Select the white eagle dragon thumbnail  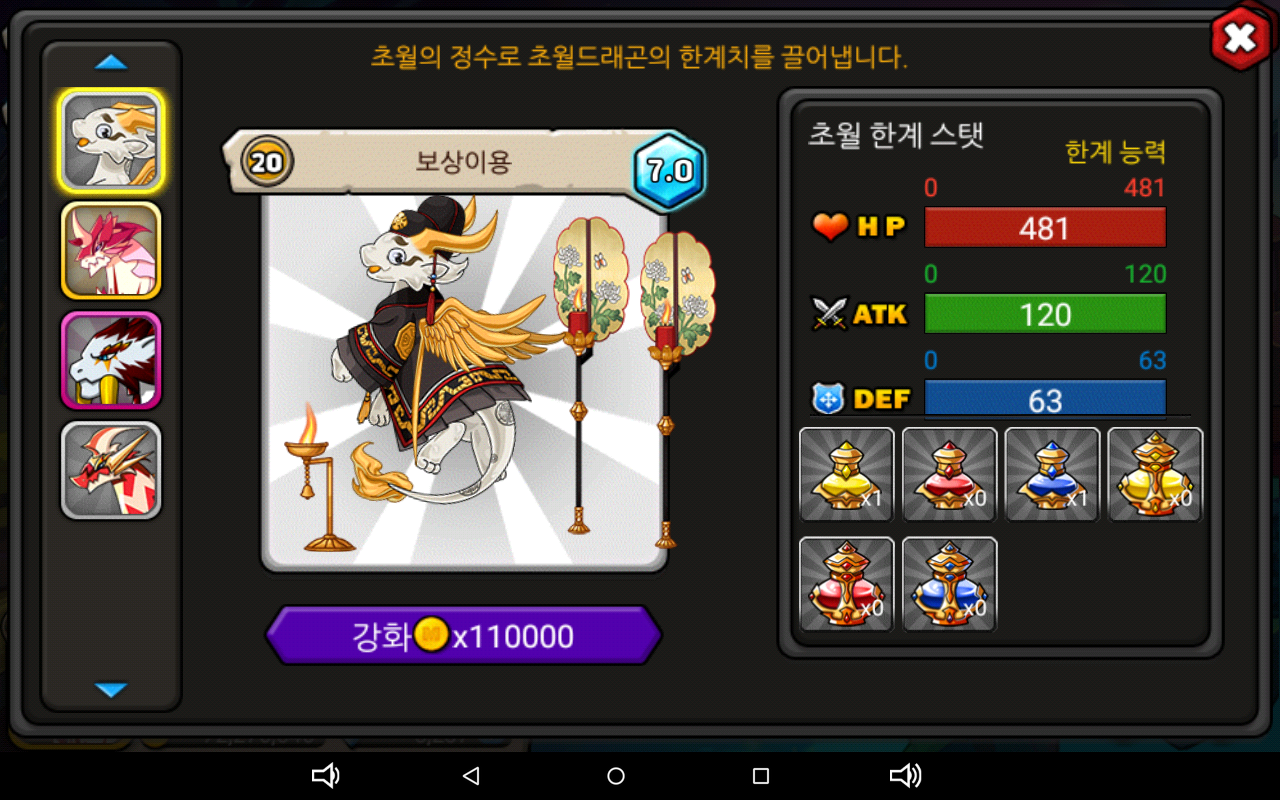click(111, 360)
